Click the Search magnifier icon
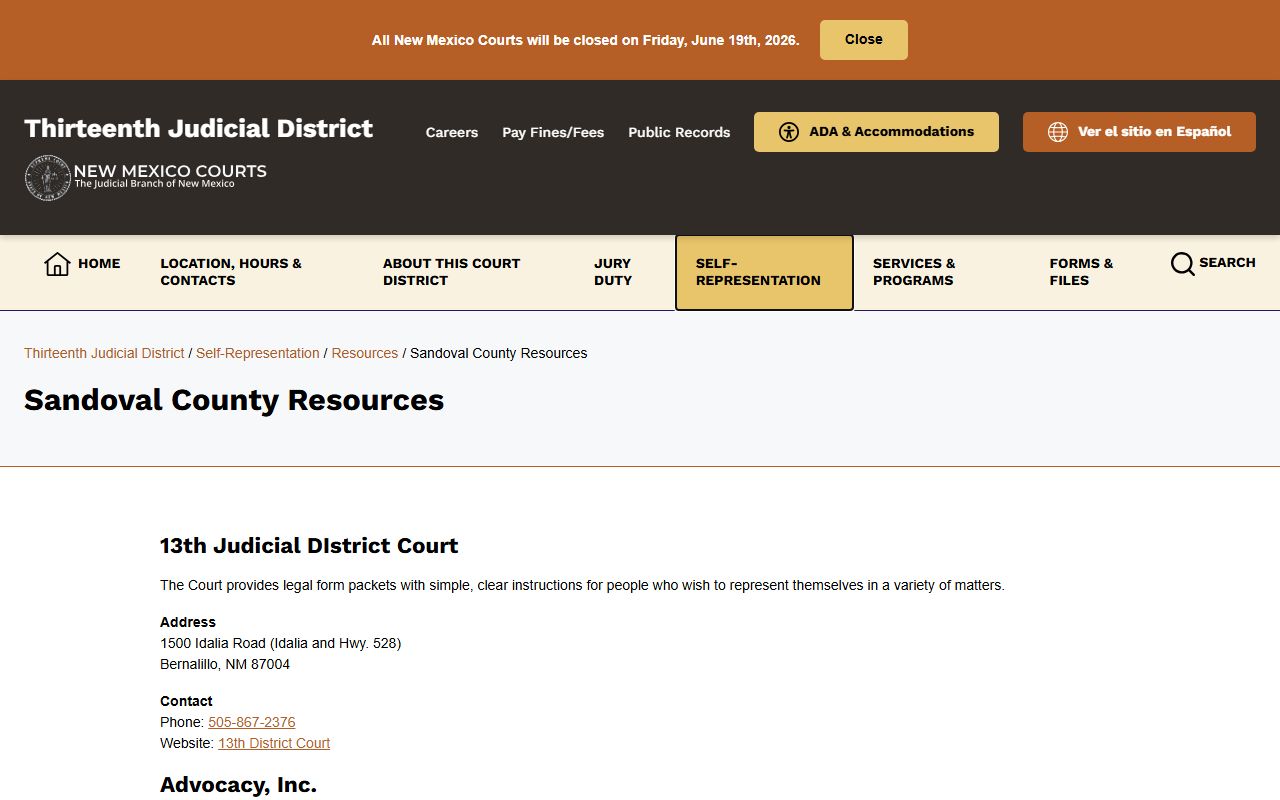The width and height of the screenshot is (1280, 800). click(x=1182, y=264)
